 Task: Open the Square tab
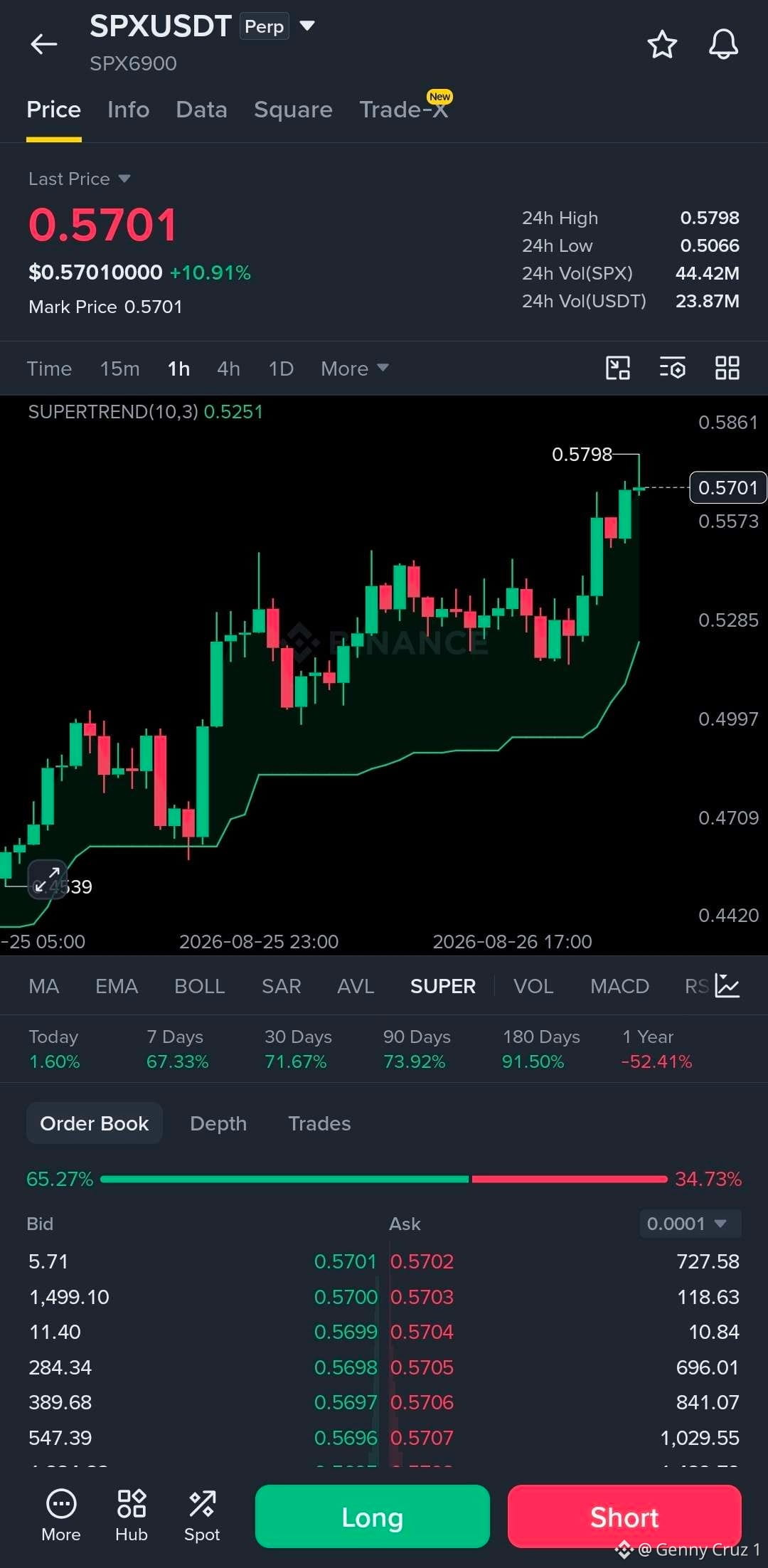293,110
